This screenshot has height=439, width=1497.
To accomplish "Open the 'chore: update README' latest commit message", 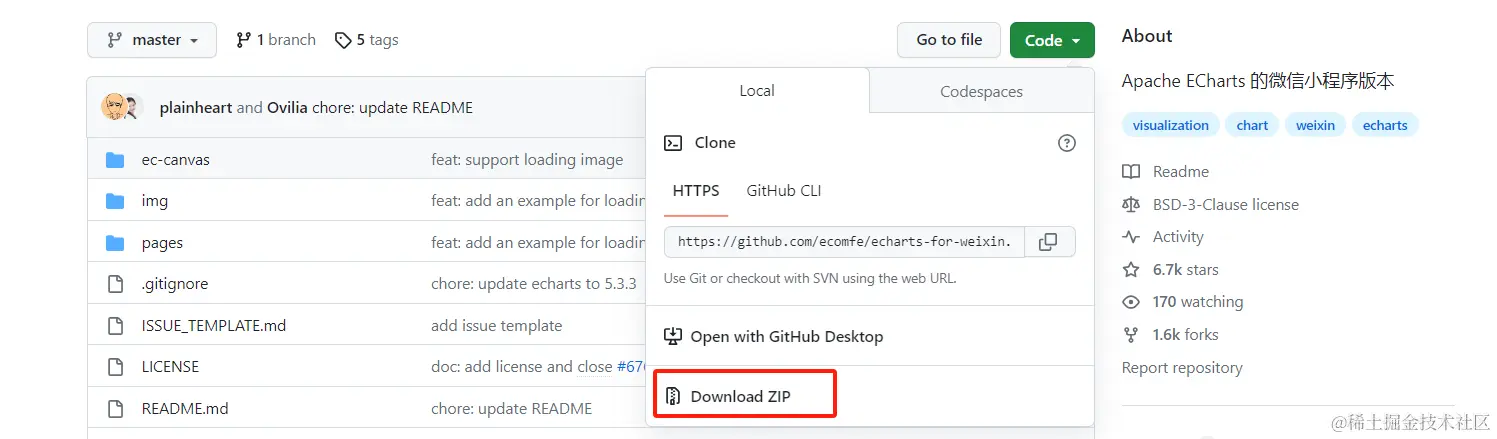I will pos(393,108).
